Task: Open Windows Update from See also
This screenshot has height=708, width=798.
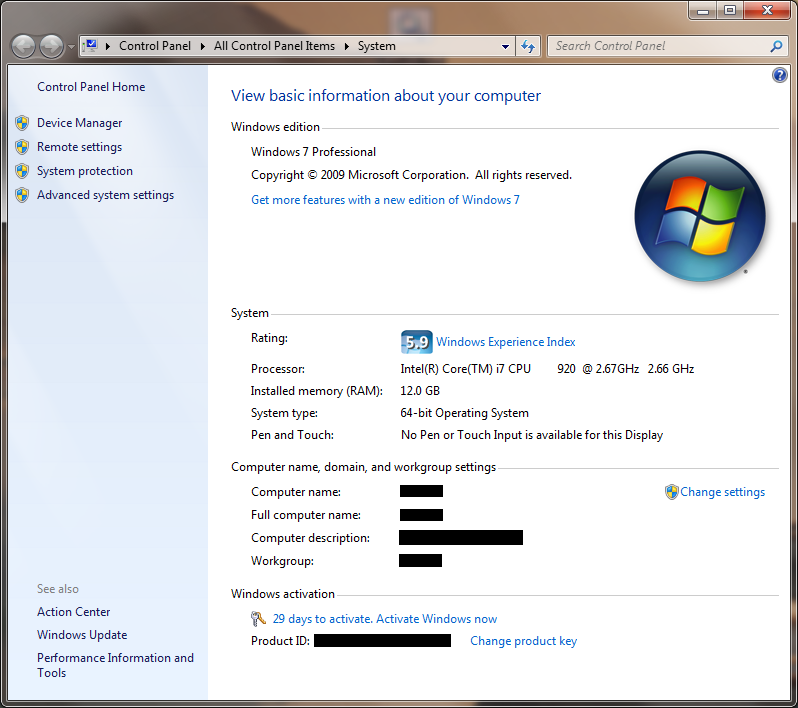Action: pyautogui.click(x=82, y=635)
